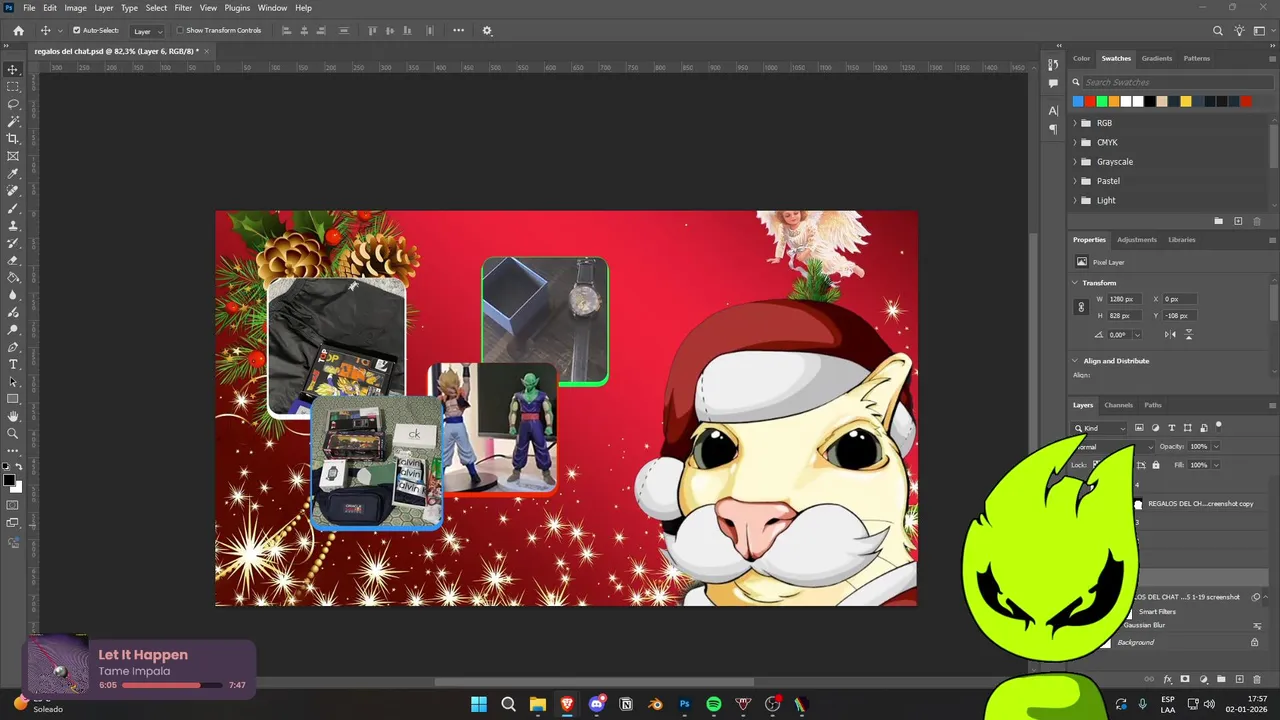Expand the Pastel swatch group

coord(1075,181)
